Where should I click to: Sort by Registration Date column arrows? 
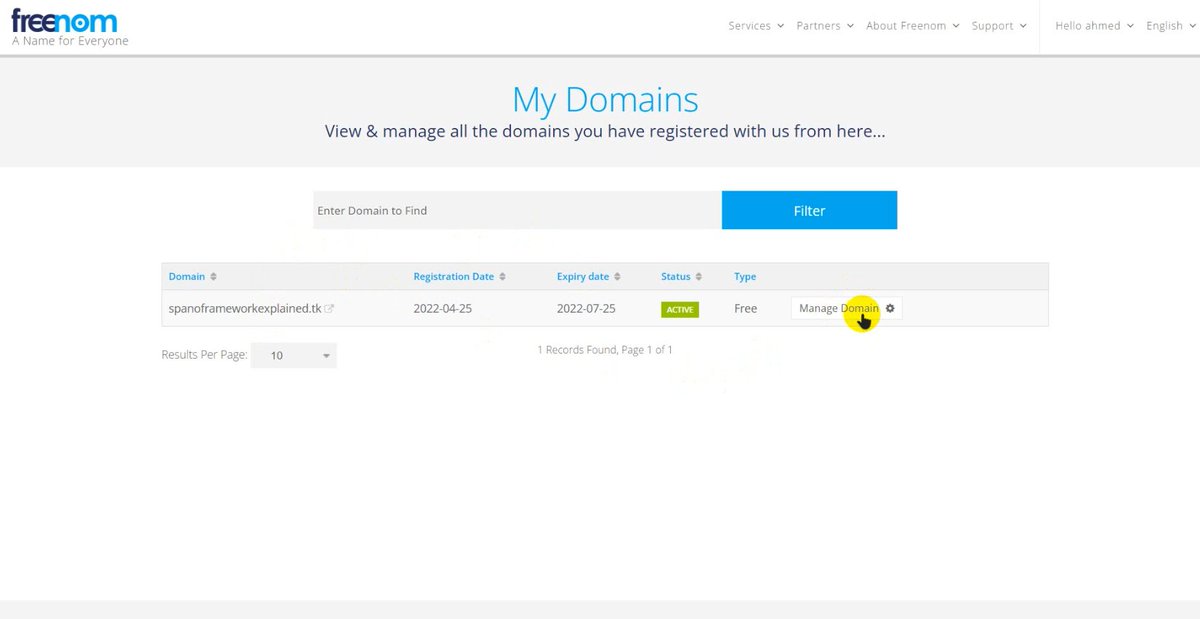502,277
